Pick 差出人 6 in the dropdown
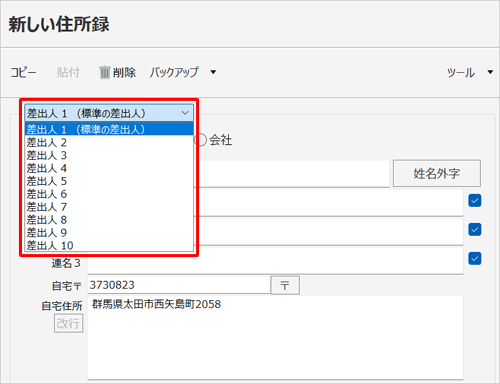500x384 pixels. point(109,194)
